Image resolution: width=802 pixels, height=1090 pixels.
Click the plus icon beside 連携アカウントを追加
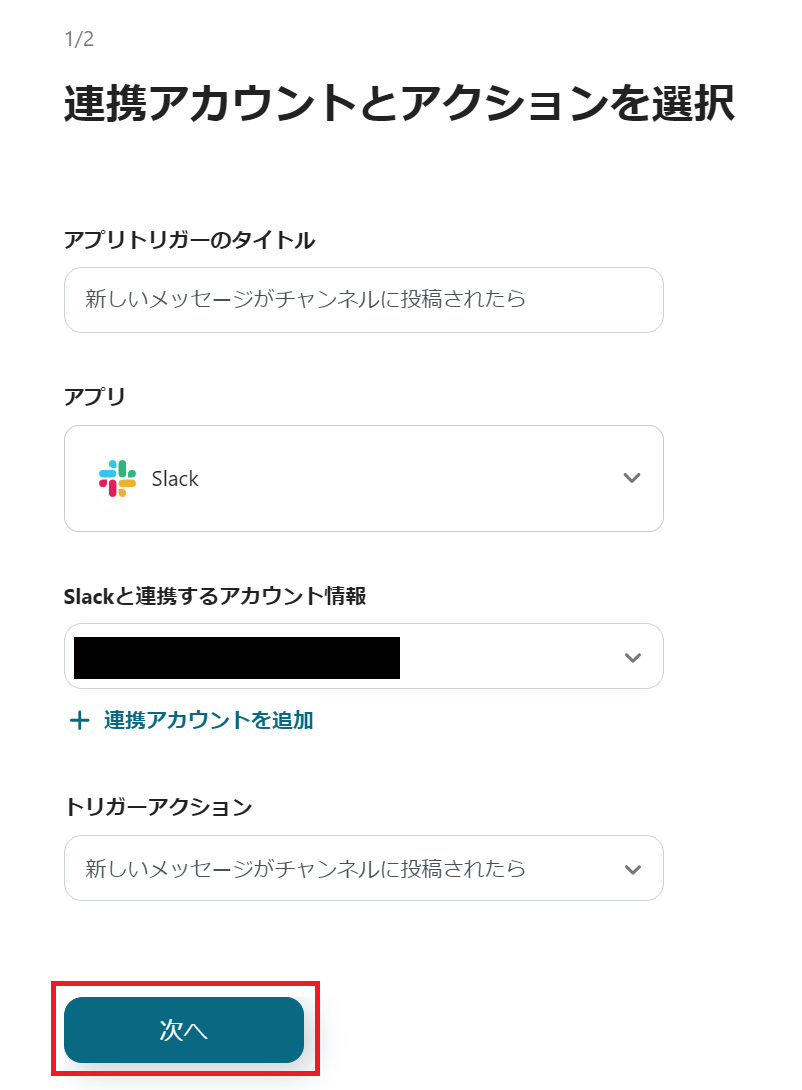click(x=81, y=720)
